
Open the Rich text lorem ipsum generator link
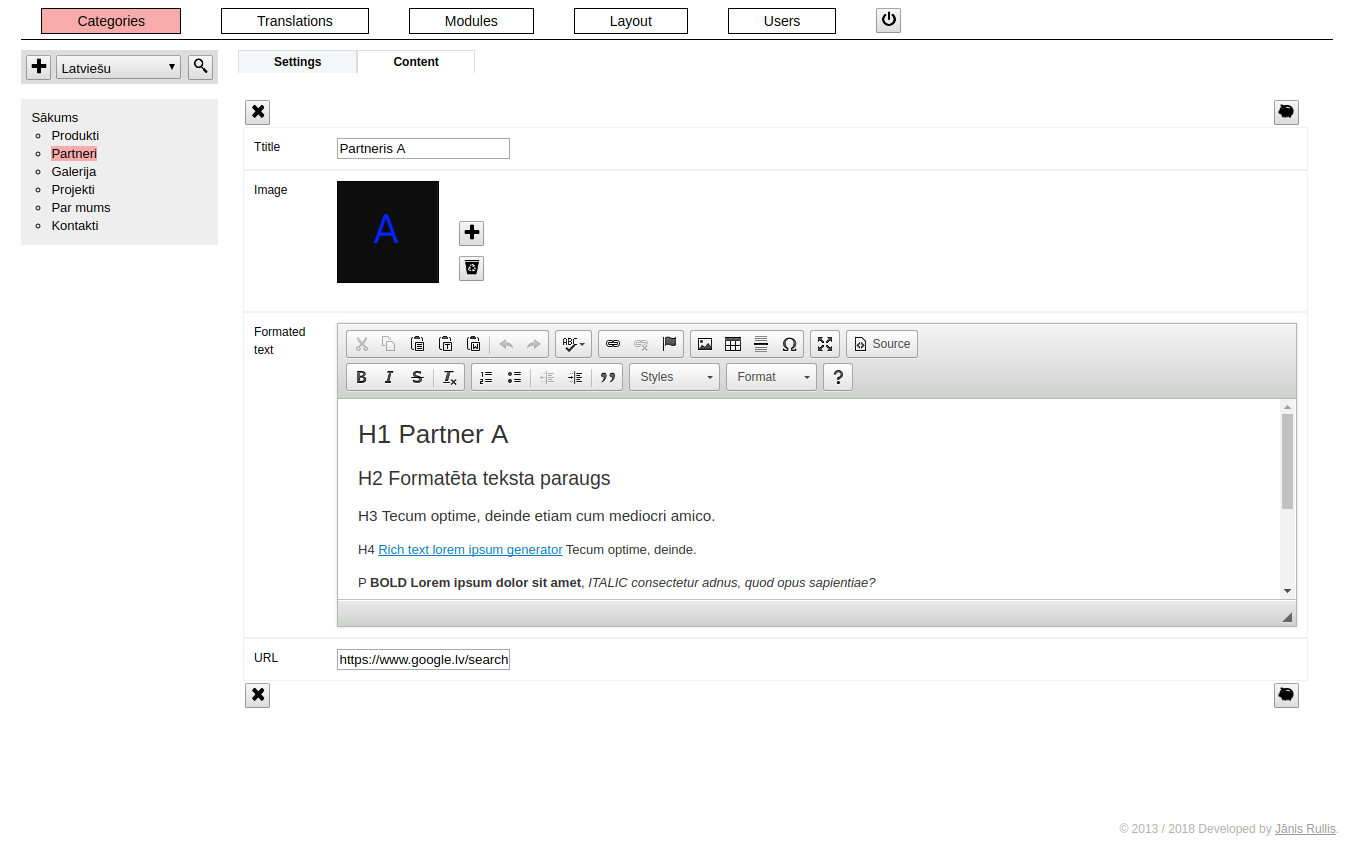point(470,550)
